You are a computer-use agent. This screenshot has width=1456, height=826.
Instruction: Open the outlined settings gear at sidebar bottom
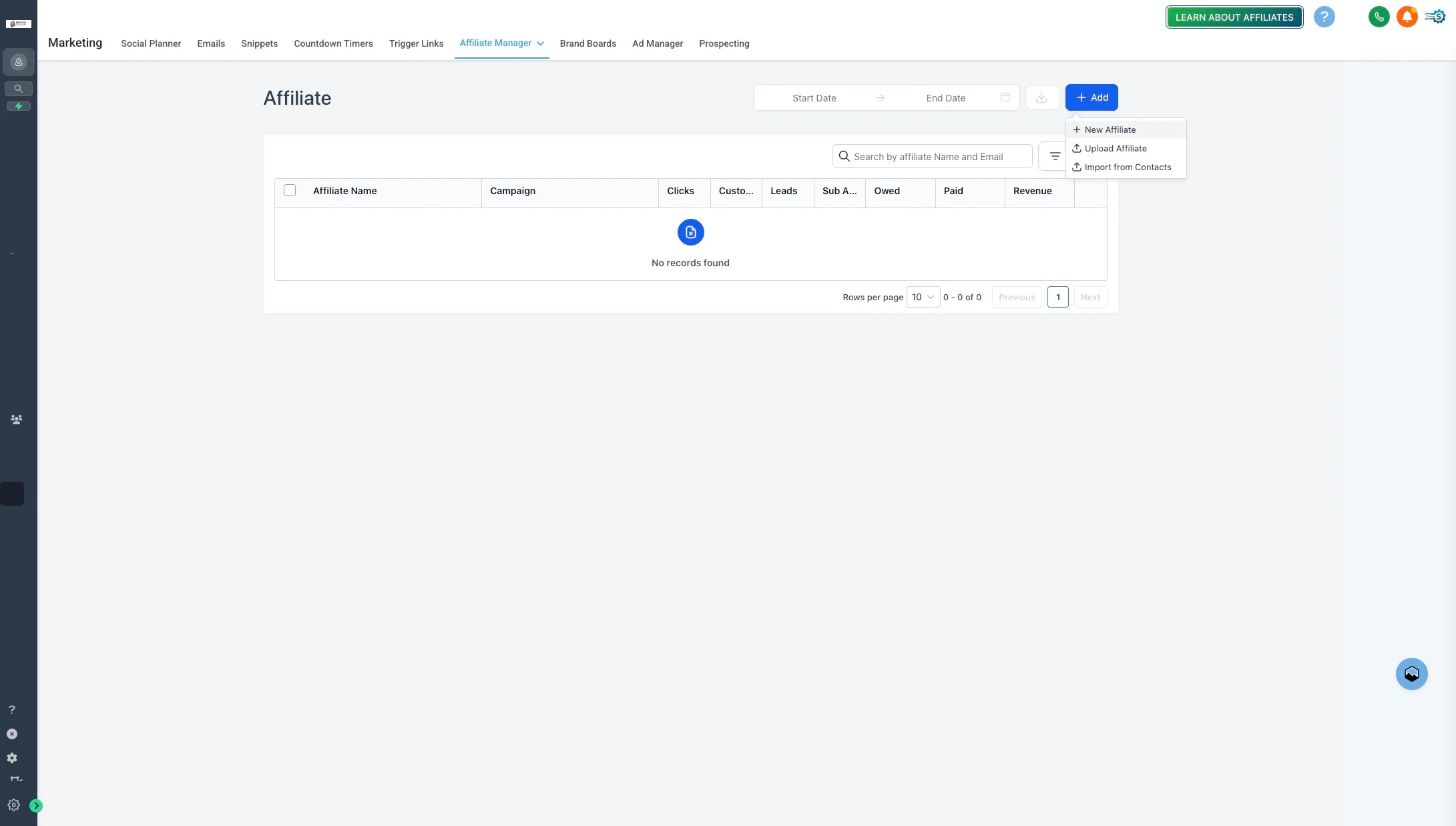pyautogui.click(x=13, y=805)
